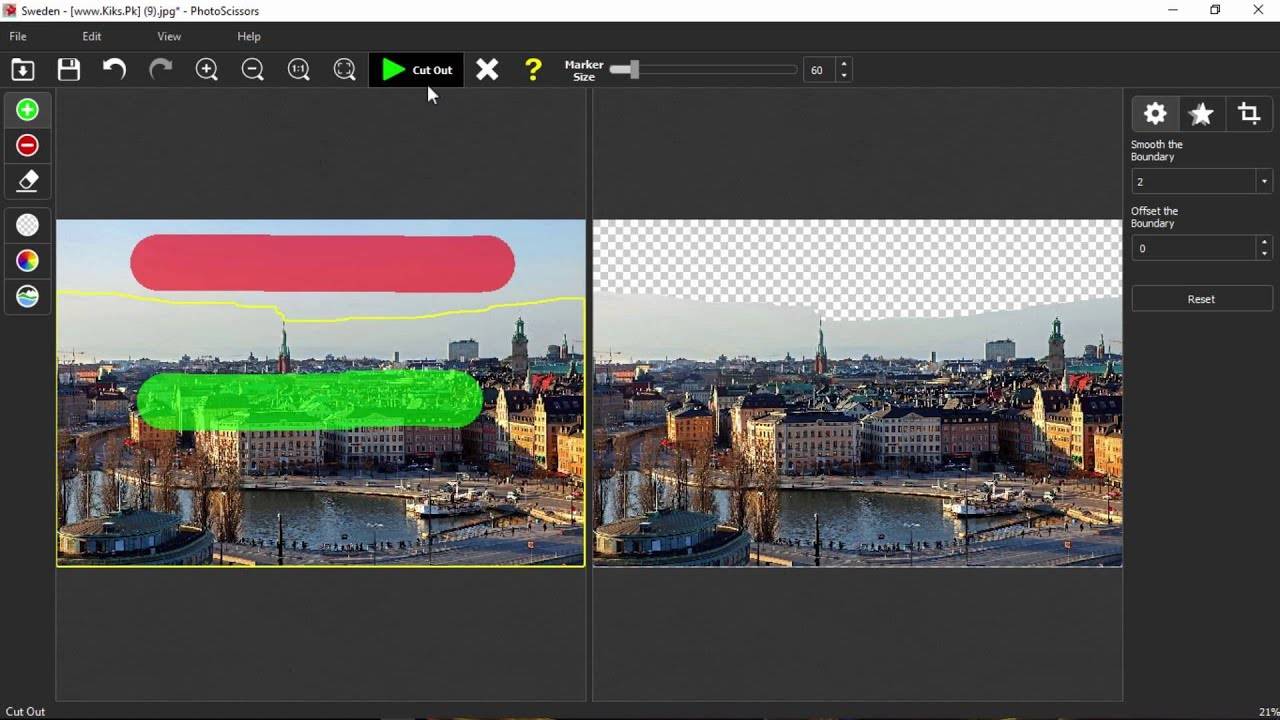Increase marker size using the up arrow

(844, 64)
